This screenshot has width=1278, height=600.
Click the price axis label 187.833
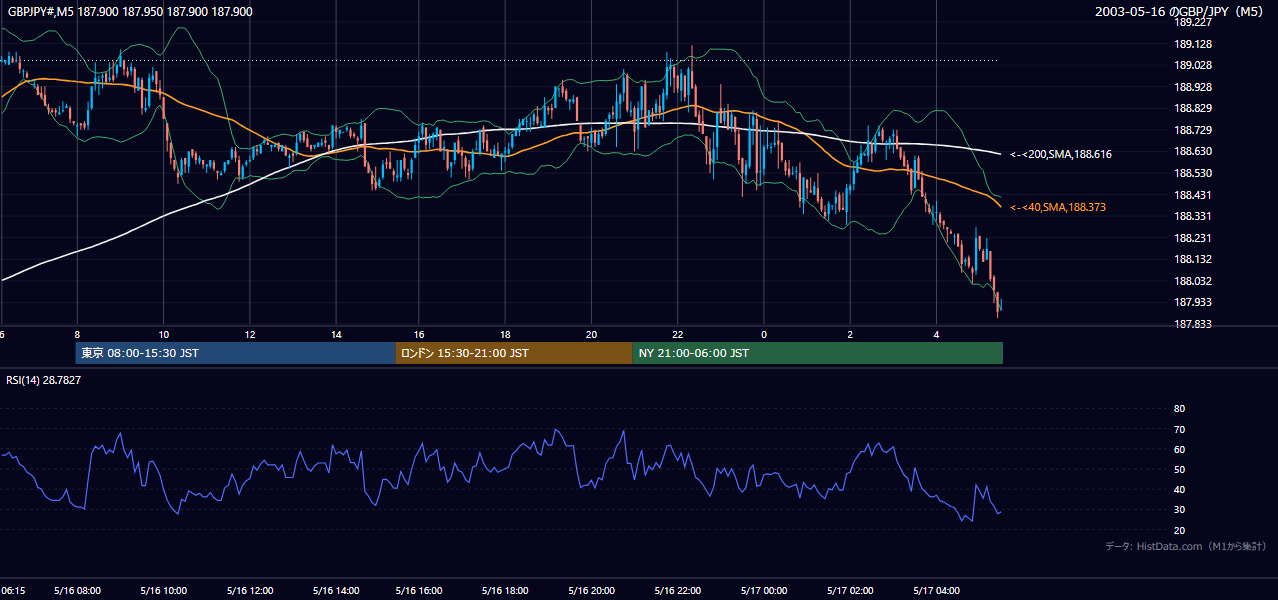click(1193, 324)
